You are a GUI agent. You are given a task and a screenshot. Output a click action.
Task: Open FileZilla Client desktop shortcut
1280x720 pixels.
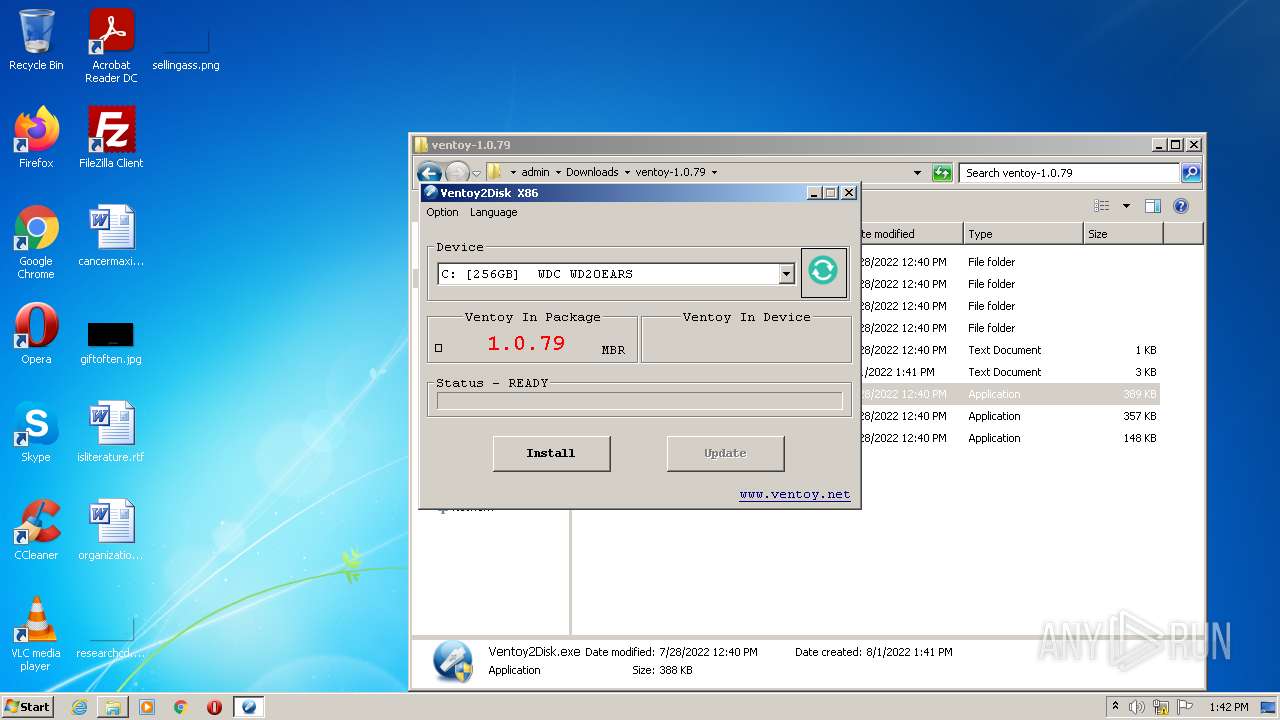(111, 138)
